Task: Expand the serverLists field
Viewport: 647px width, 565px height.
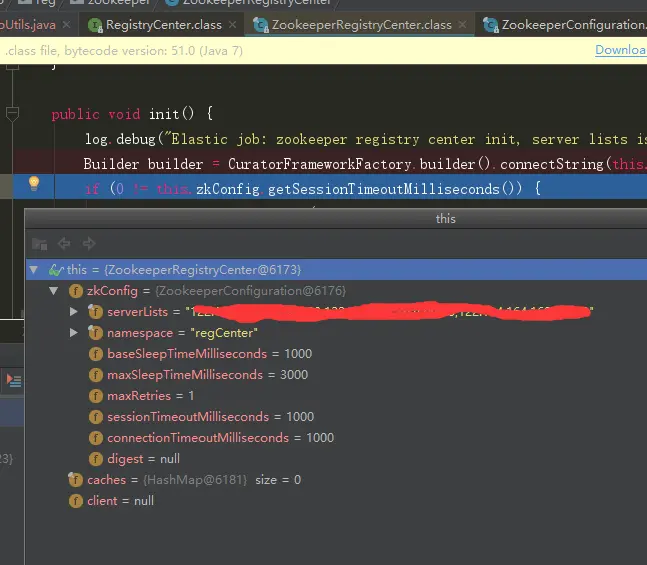Action: [73, 312]
